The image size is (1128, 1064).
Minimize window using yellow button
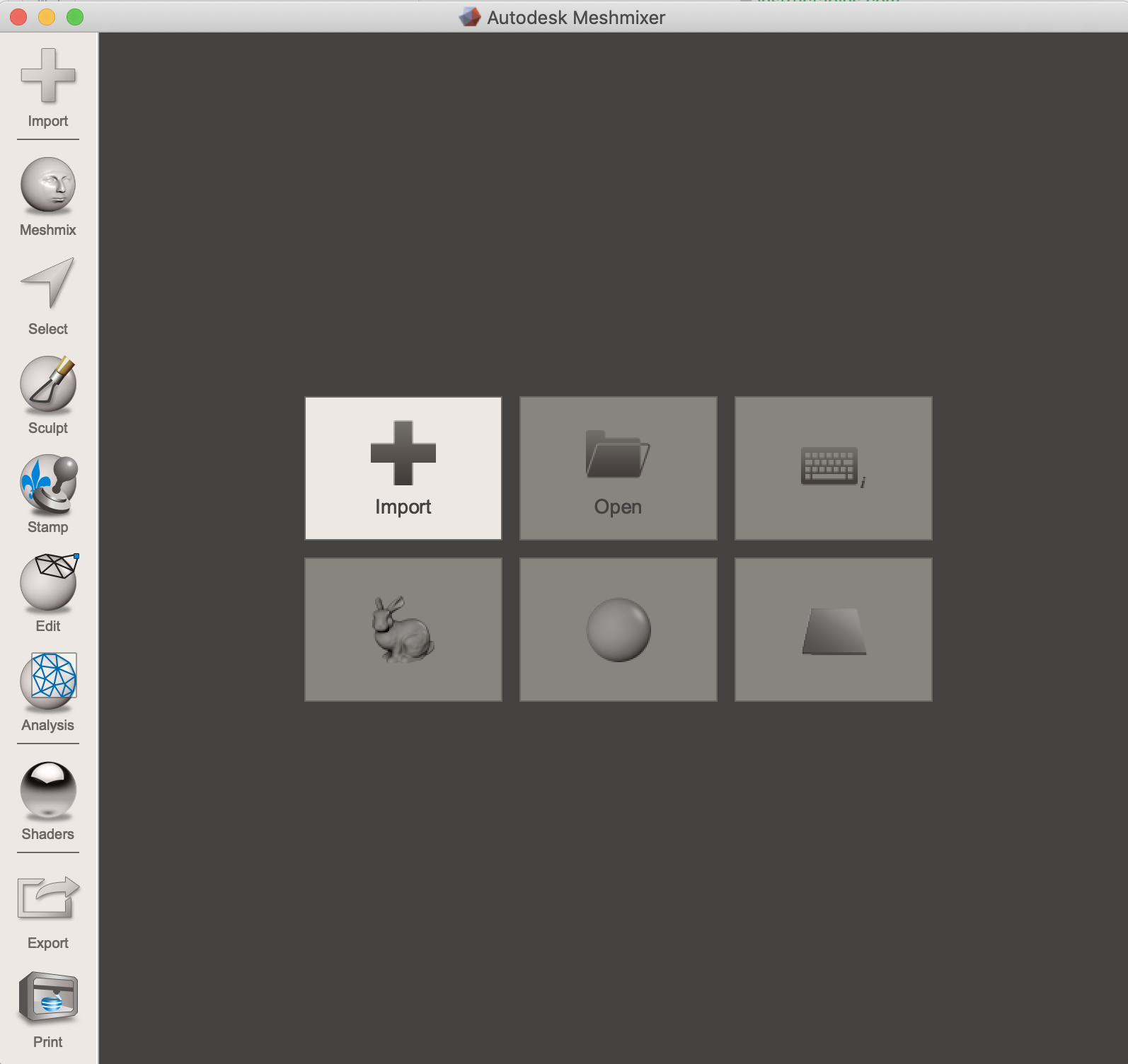click(47, 17)
